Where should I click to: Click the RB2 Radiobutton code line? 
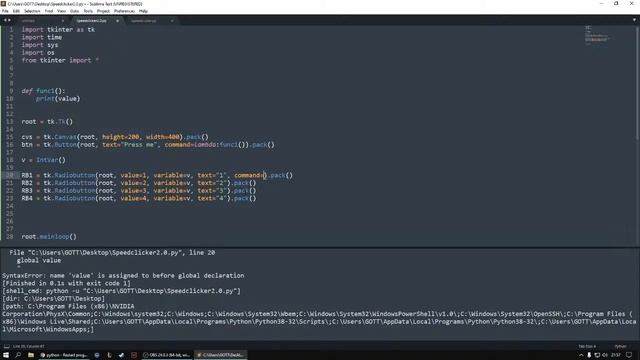[x=139, y=183]
